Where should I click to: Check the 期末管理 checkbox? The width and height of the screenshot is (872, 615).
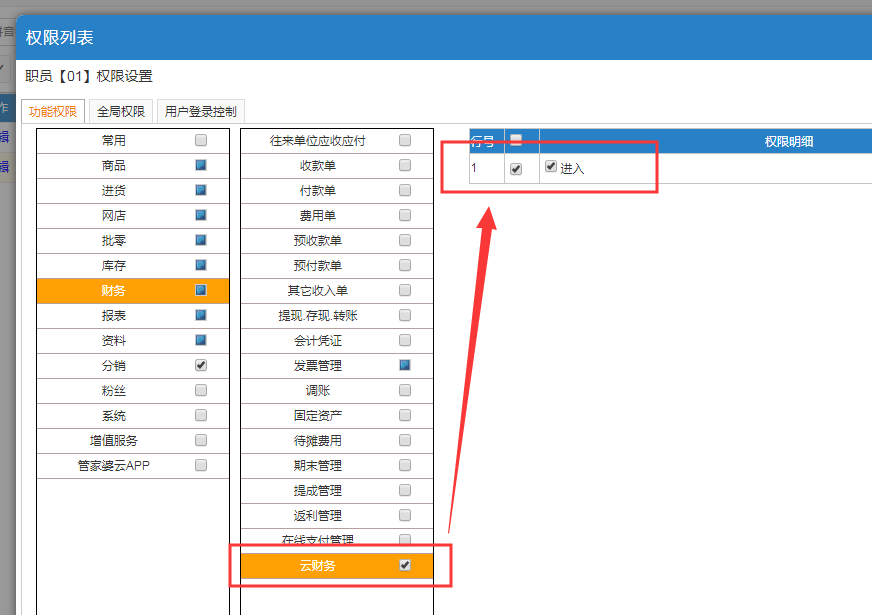click(405, 465)
